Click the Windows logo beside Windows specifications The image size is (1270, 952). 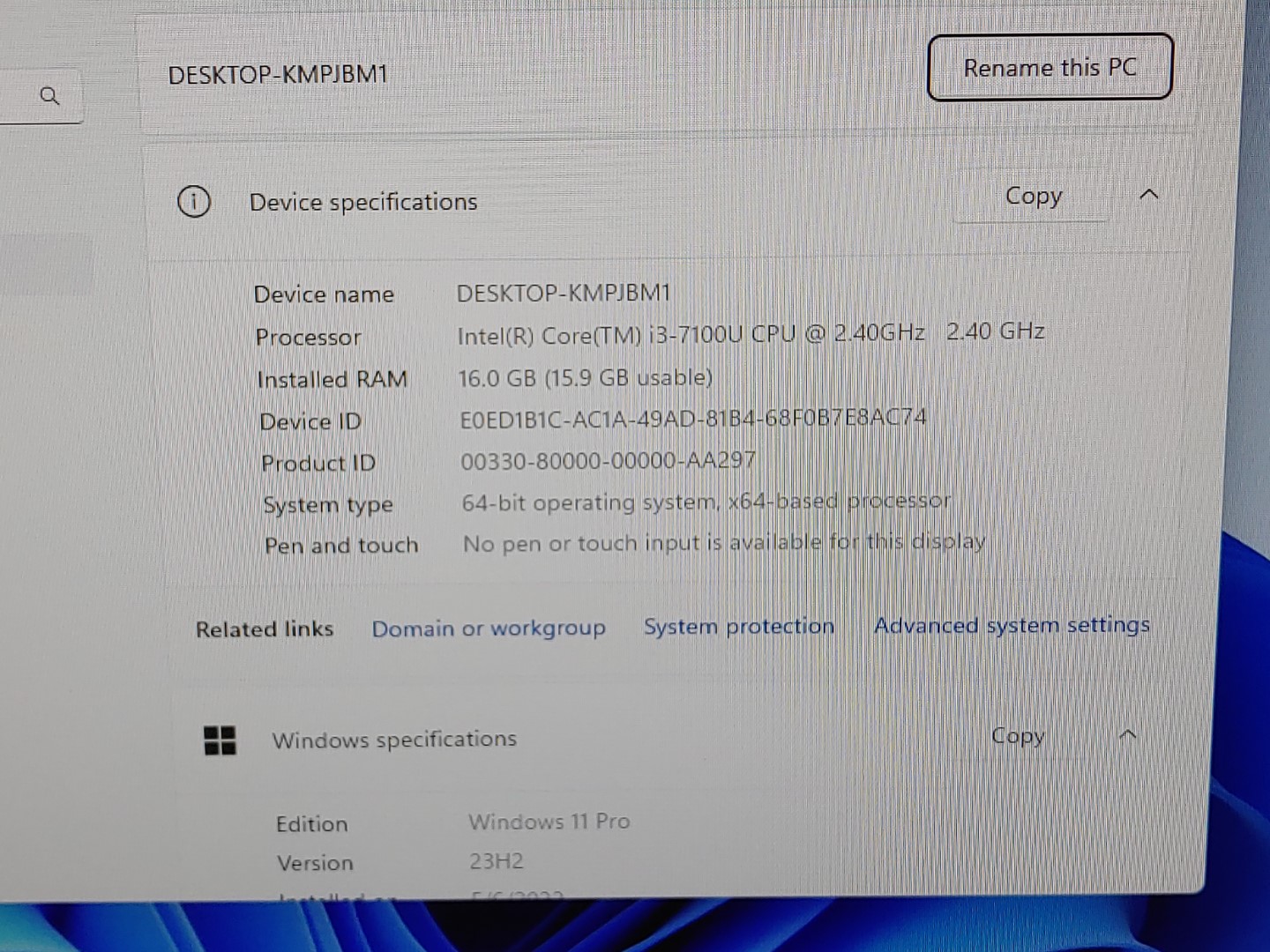pos(220,740)
